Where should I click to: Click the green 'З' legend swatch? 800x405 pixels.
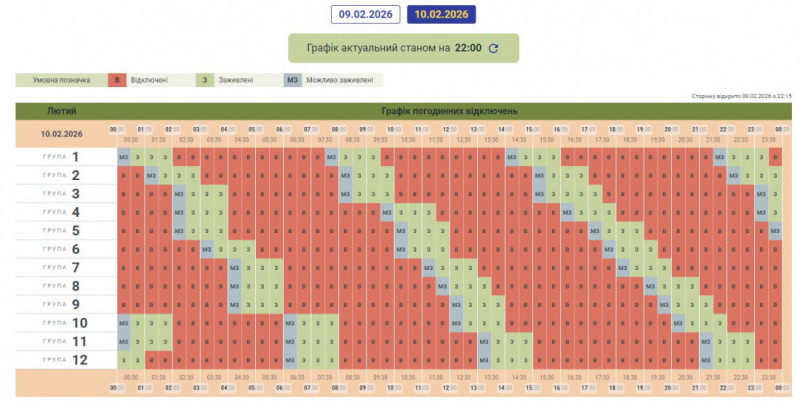pyautogui.click(x=204, y=80)
